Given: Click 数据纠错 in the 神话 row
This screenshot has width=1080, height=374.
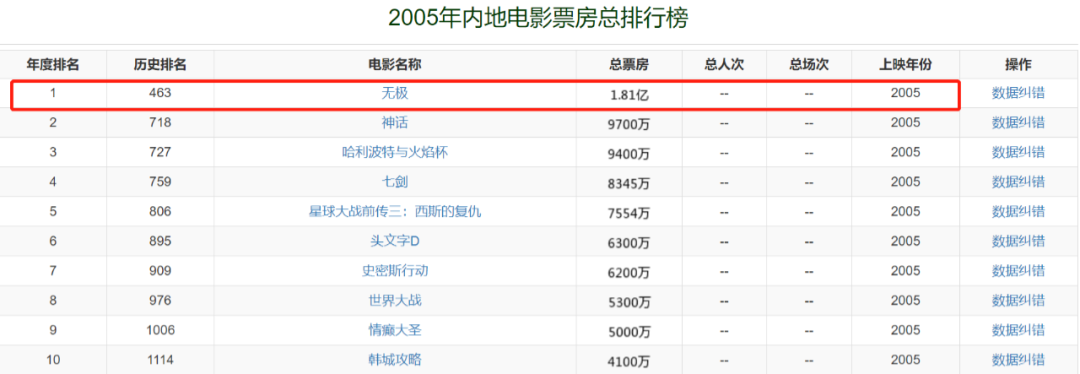Looking at the screenshot, I should point(1018,123).
